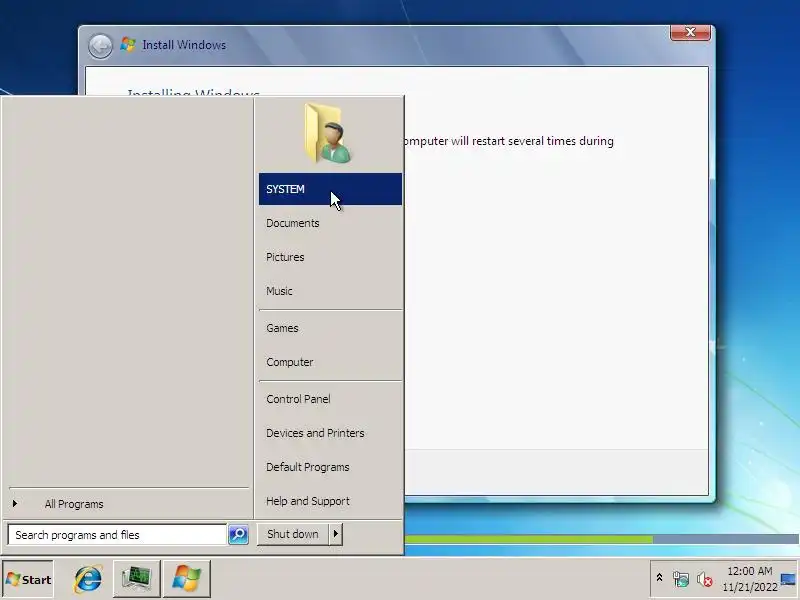The height and width of the screenshot is (600, 800).
Task: Click the Show desktop icon in tray
Action: coord(788,579)
